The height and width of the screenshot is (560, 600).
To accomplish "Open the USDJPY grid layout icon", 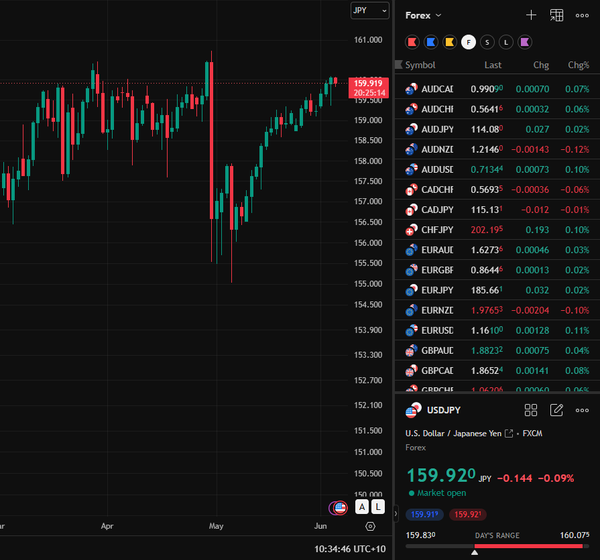I will pyautogui.click(x=531, y=410).
